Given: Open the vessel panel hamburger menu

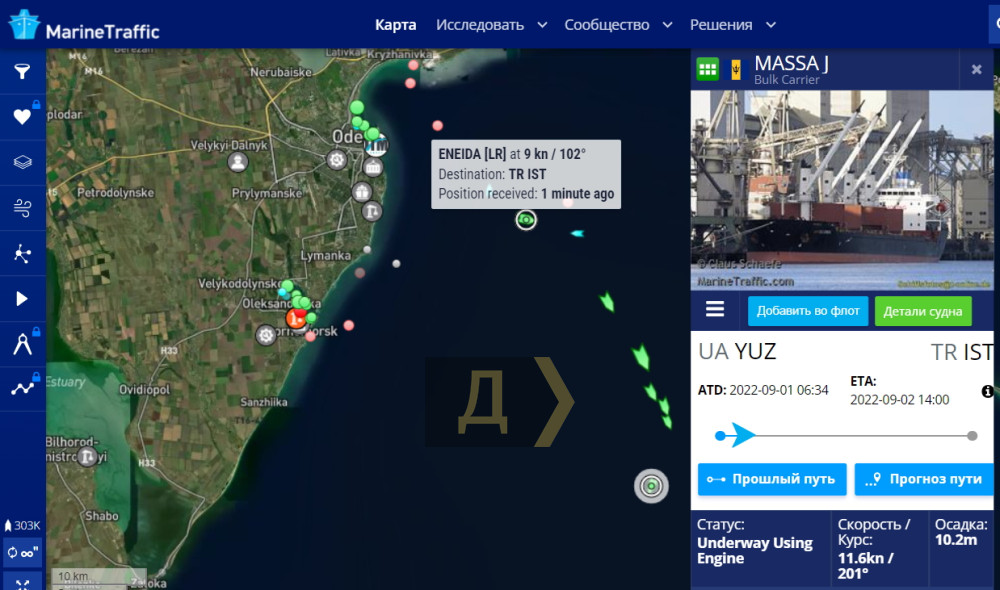Looking at the screenshot, I should (715, 309).
